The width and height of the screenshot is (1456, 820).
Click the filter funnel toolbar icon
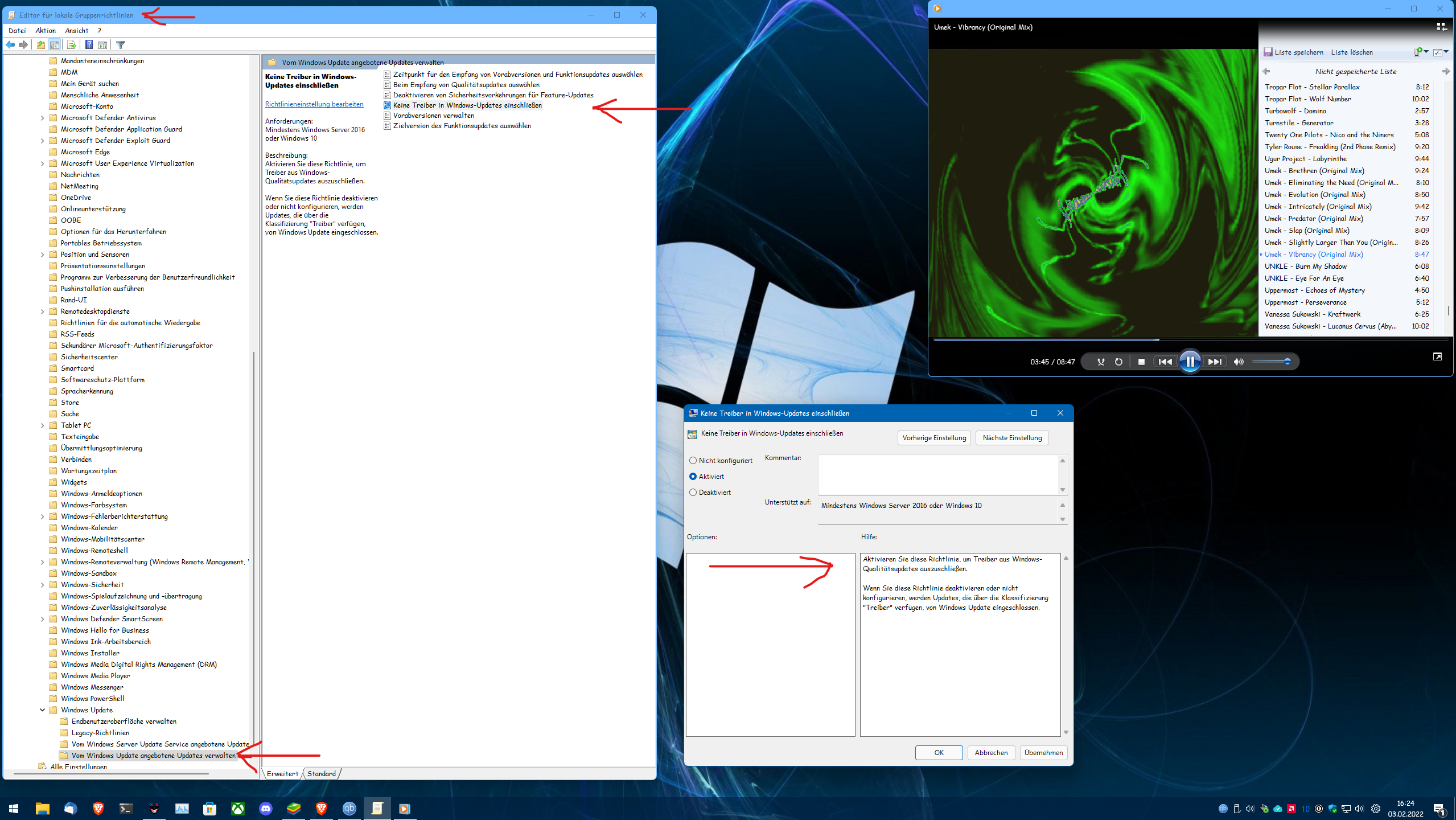point(120,44)
